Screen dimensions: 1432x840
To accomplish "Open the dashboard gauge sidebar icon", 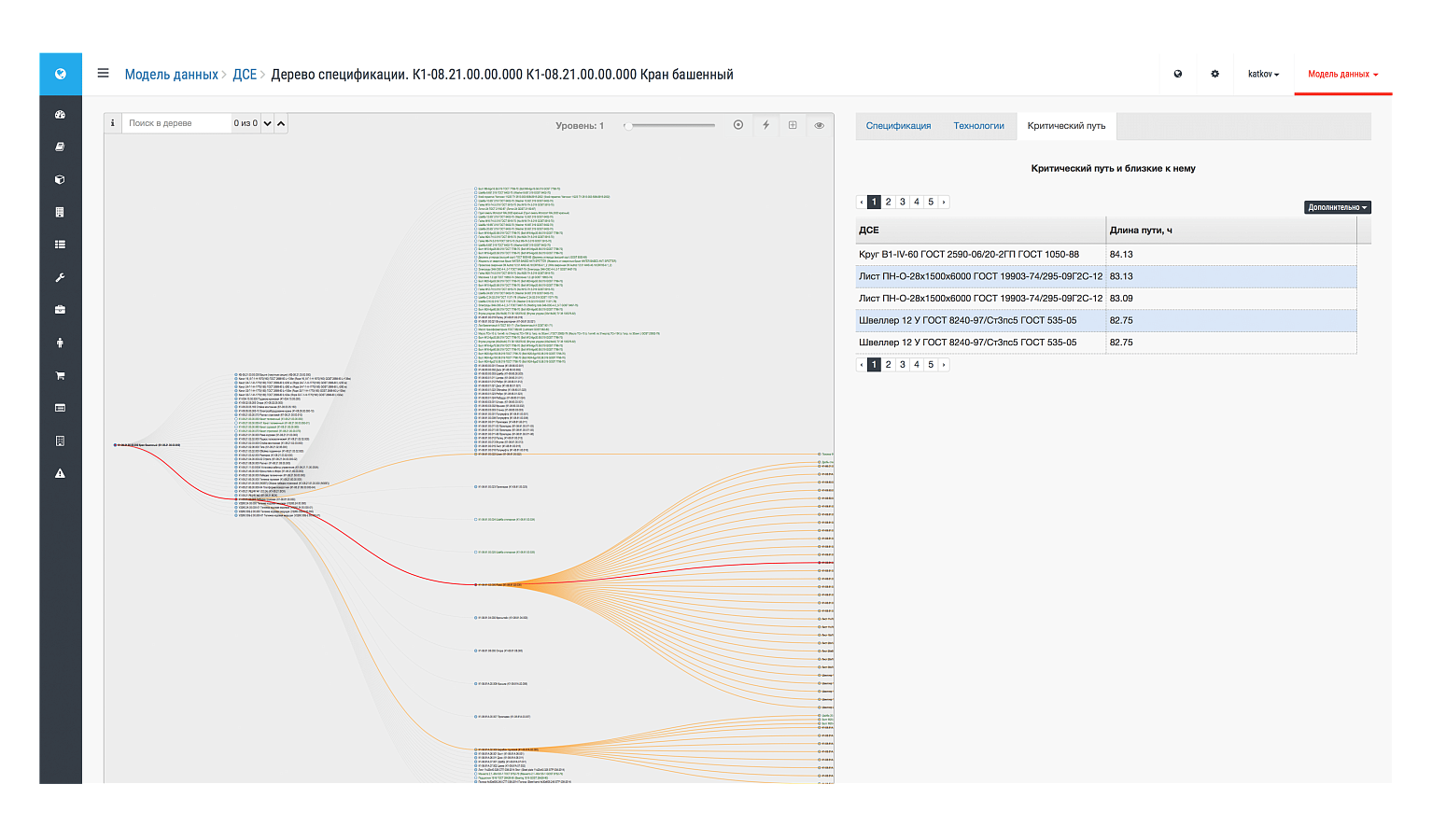I will point(60,115).
